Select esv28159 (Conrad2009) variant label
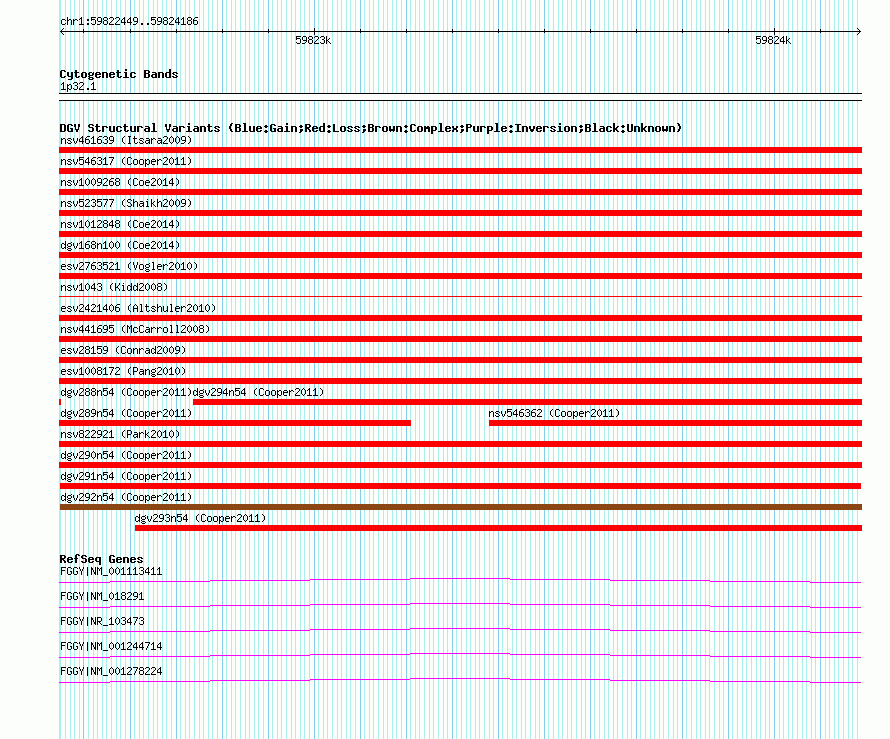 [x=123, y=350]
